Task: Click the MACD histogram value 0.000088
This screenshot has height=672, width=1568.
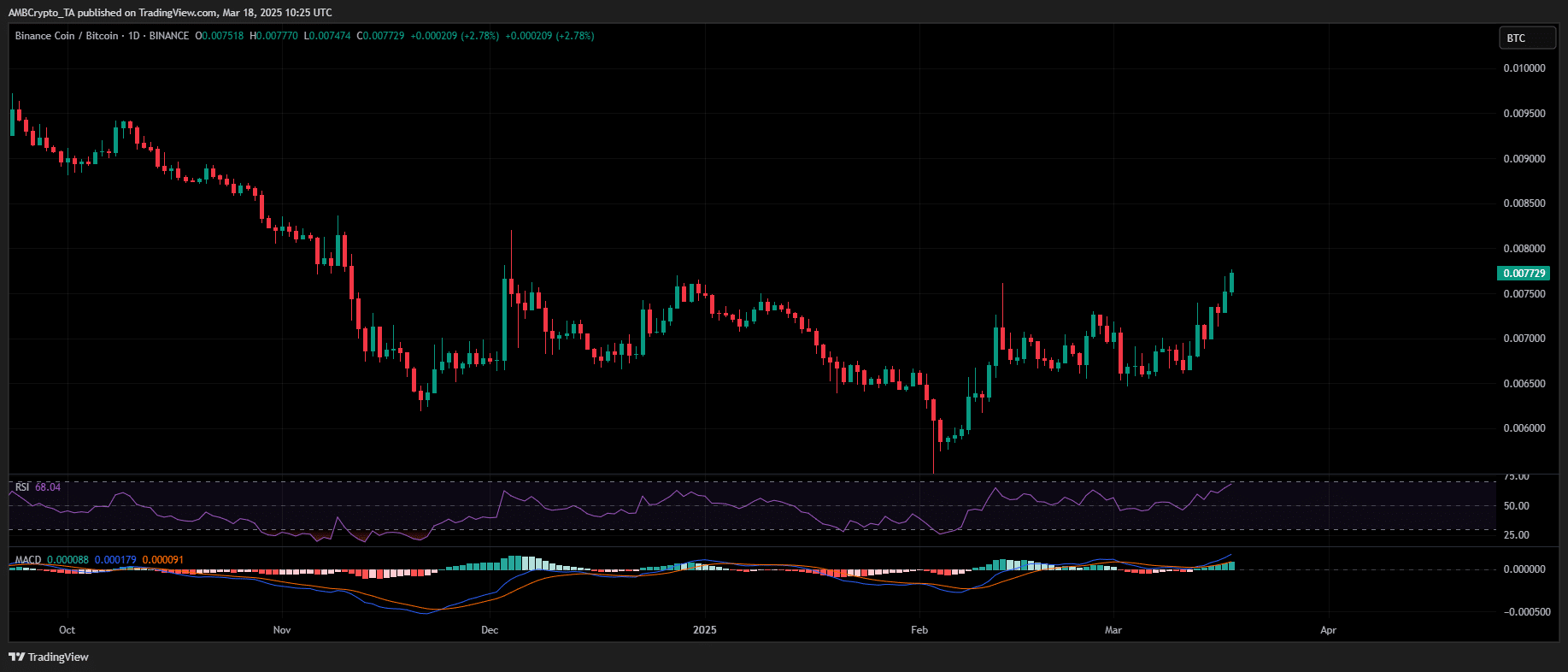Action: coord(68,560)
